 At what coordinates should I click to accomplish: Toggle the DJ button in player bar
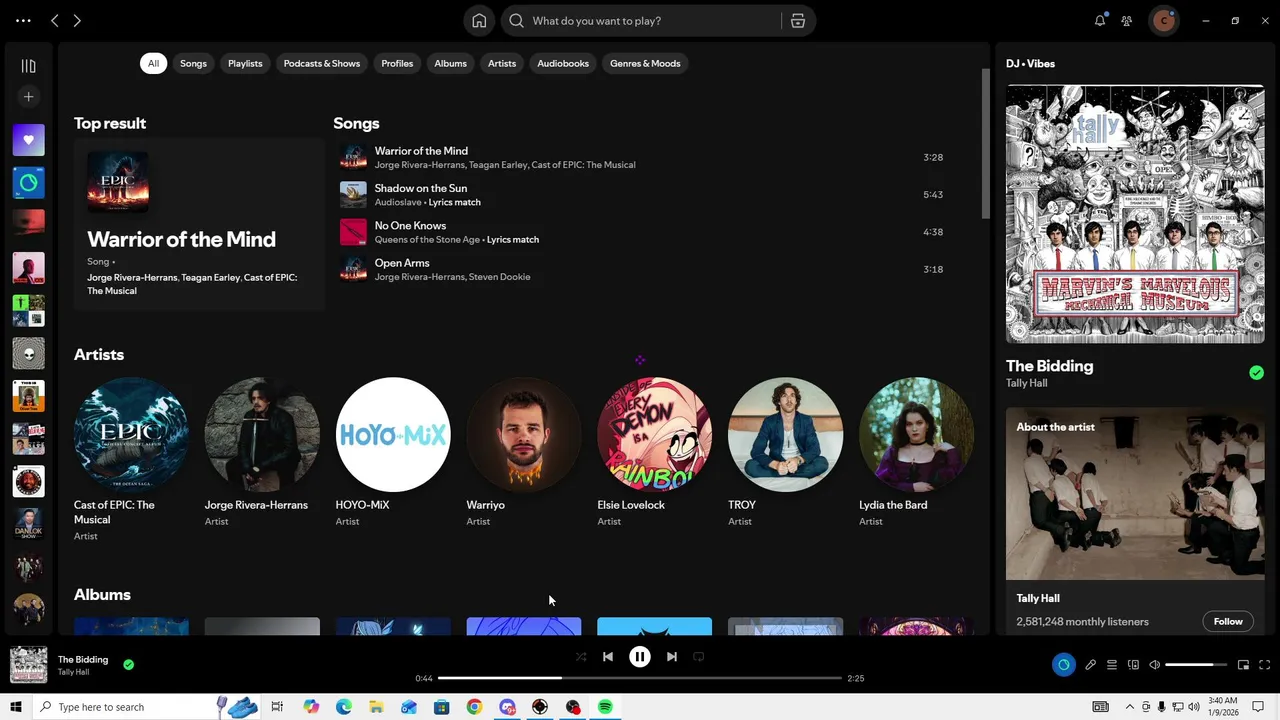1064,665
